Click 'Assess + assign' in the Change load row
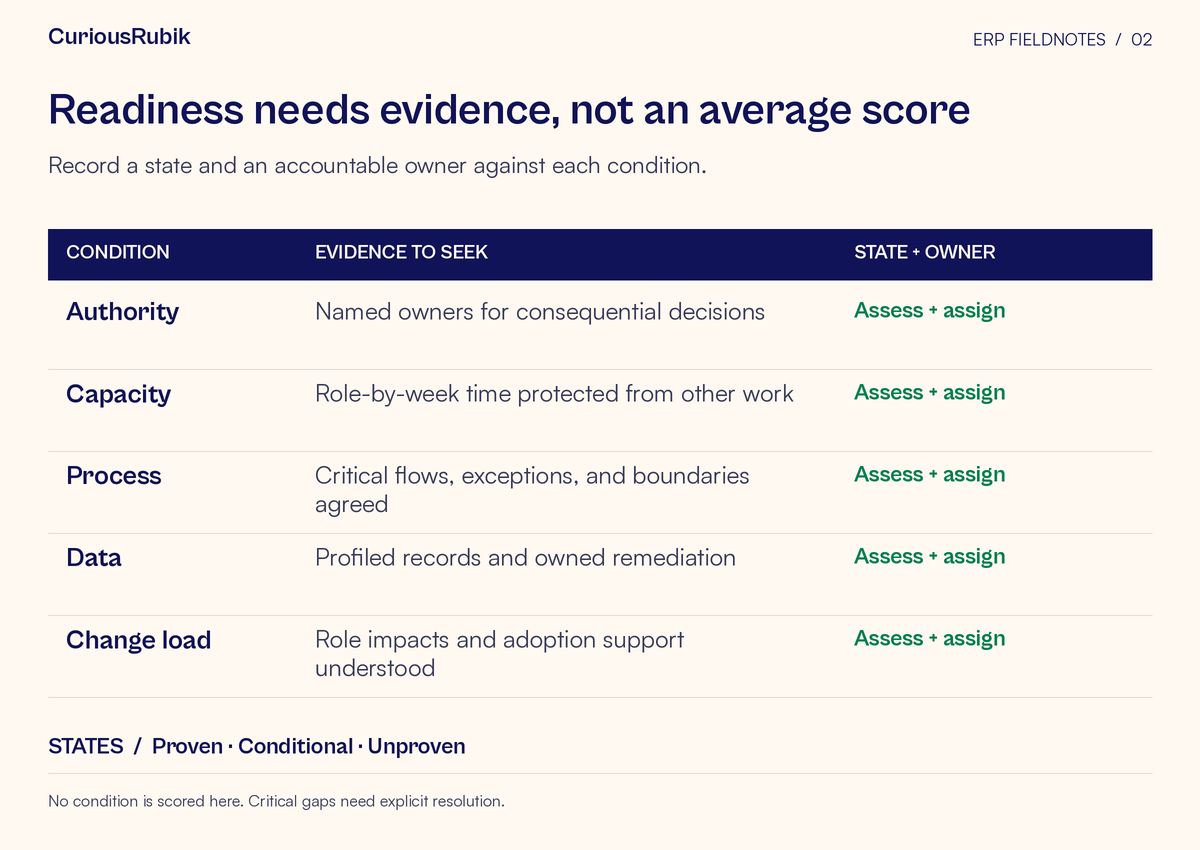The height and width of the screenshot is (850, 1200). 929,639
